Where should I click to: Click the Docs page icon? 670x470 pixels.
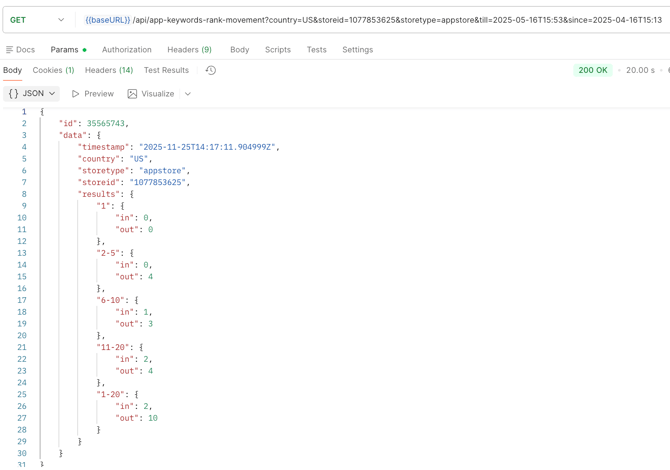[10, 50]
